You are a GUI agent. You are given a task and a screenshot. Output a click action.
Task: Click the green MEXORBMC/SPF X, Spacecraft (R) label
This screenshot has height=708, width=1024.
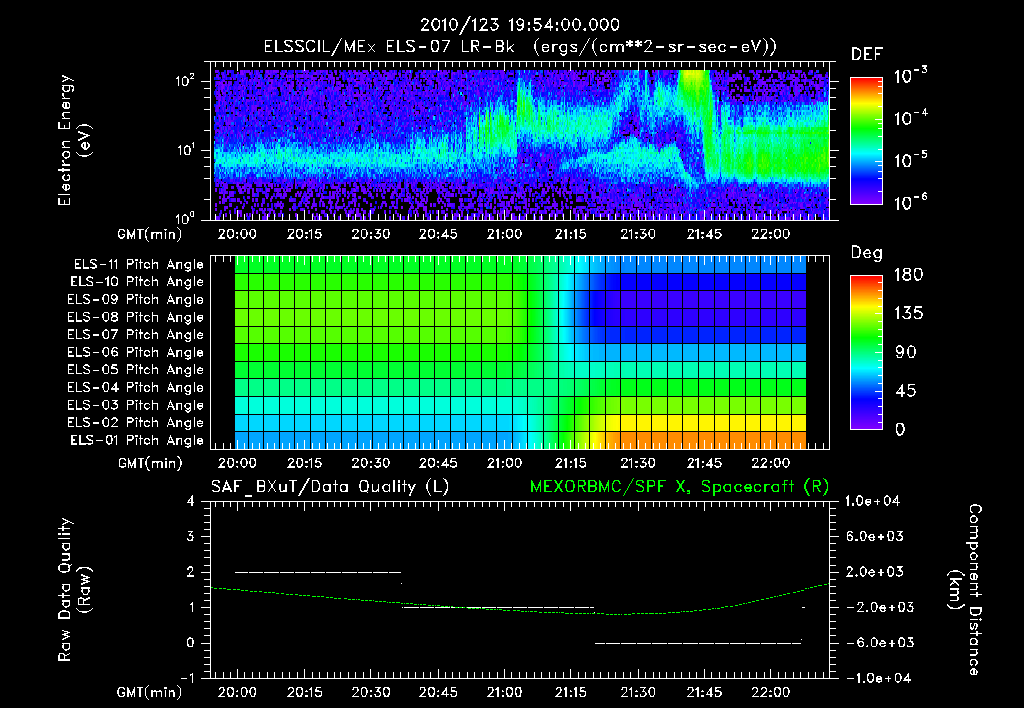click(x=679, y=487)
